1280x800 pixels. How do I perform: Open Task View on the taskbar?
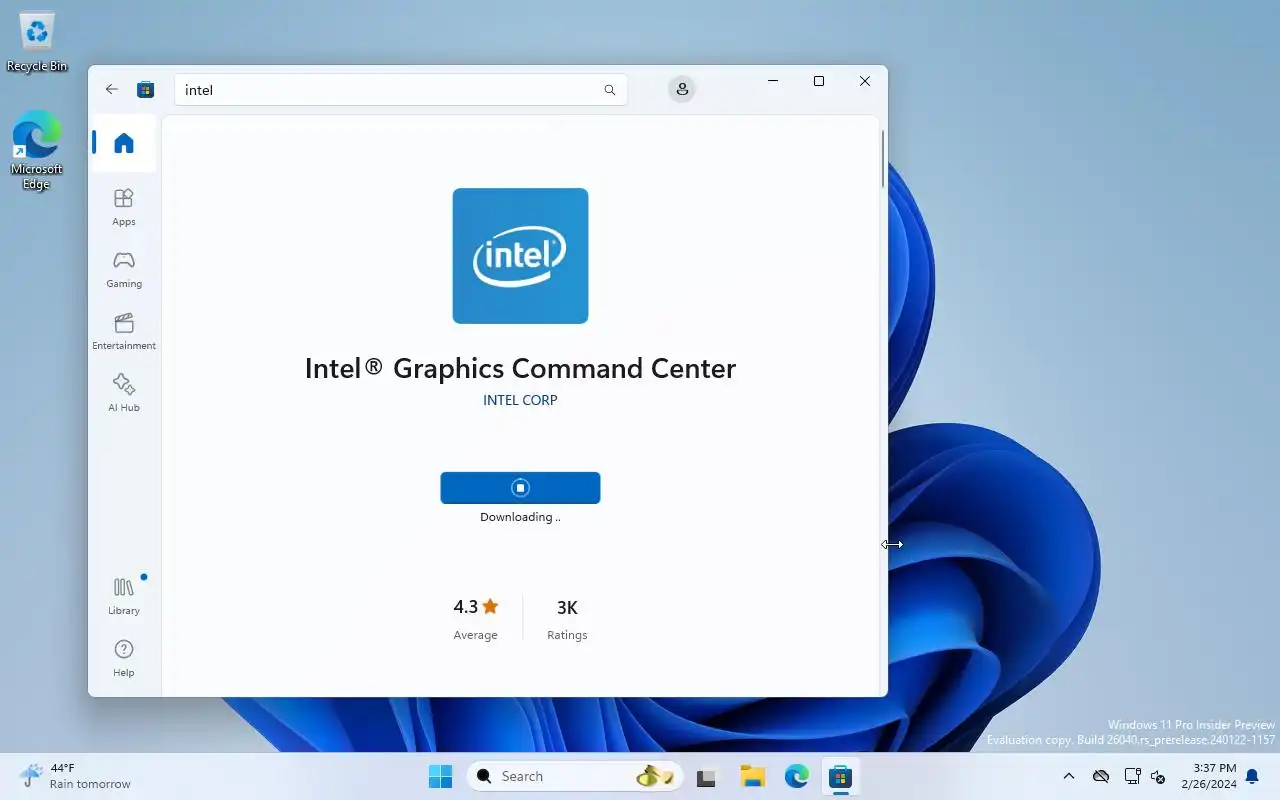708,776
